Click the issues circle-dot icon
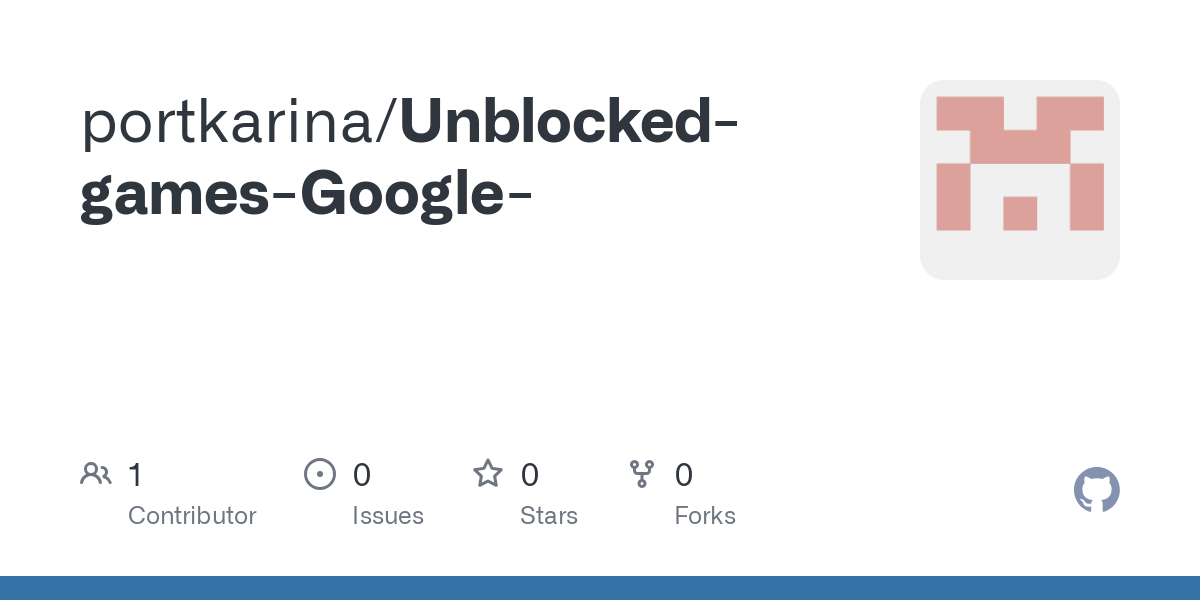Image resolution: width=1200 pixels, height=600 pixels. coord(320,474)
